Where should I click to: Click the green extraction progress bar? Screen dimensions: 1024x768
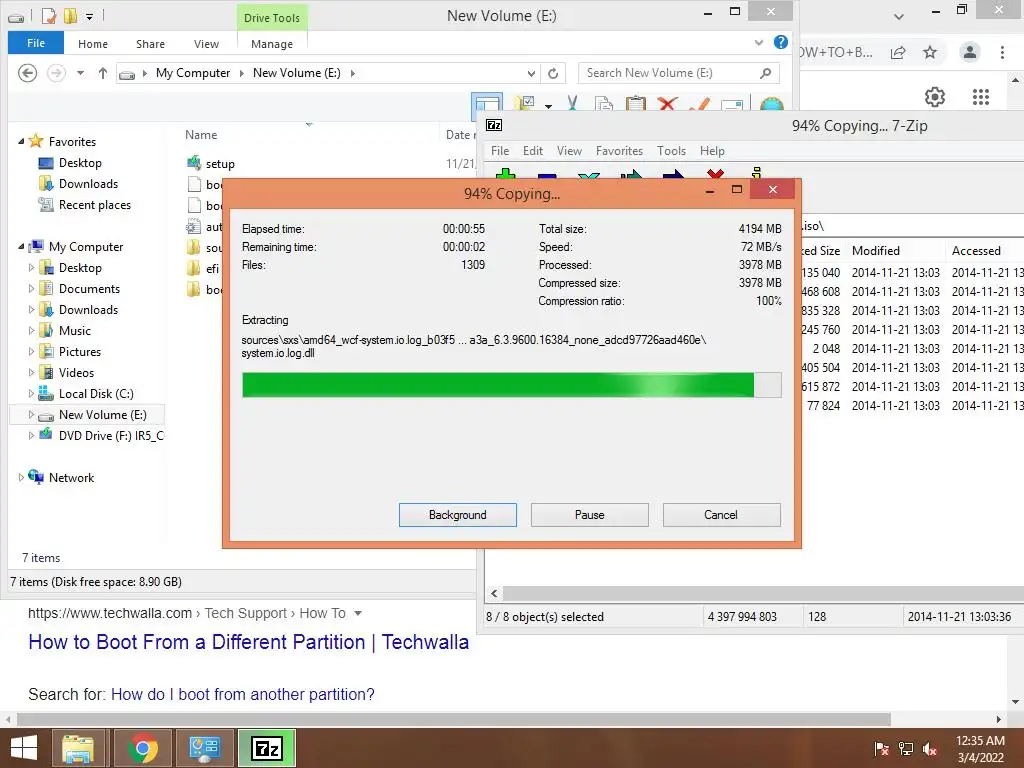(511, 385)
